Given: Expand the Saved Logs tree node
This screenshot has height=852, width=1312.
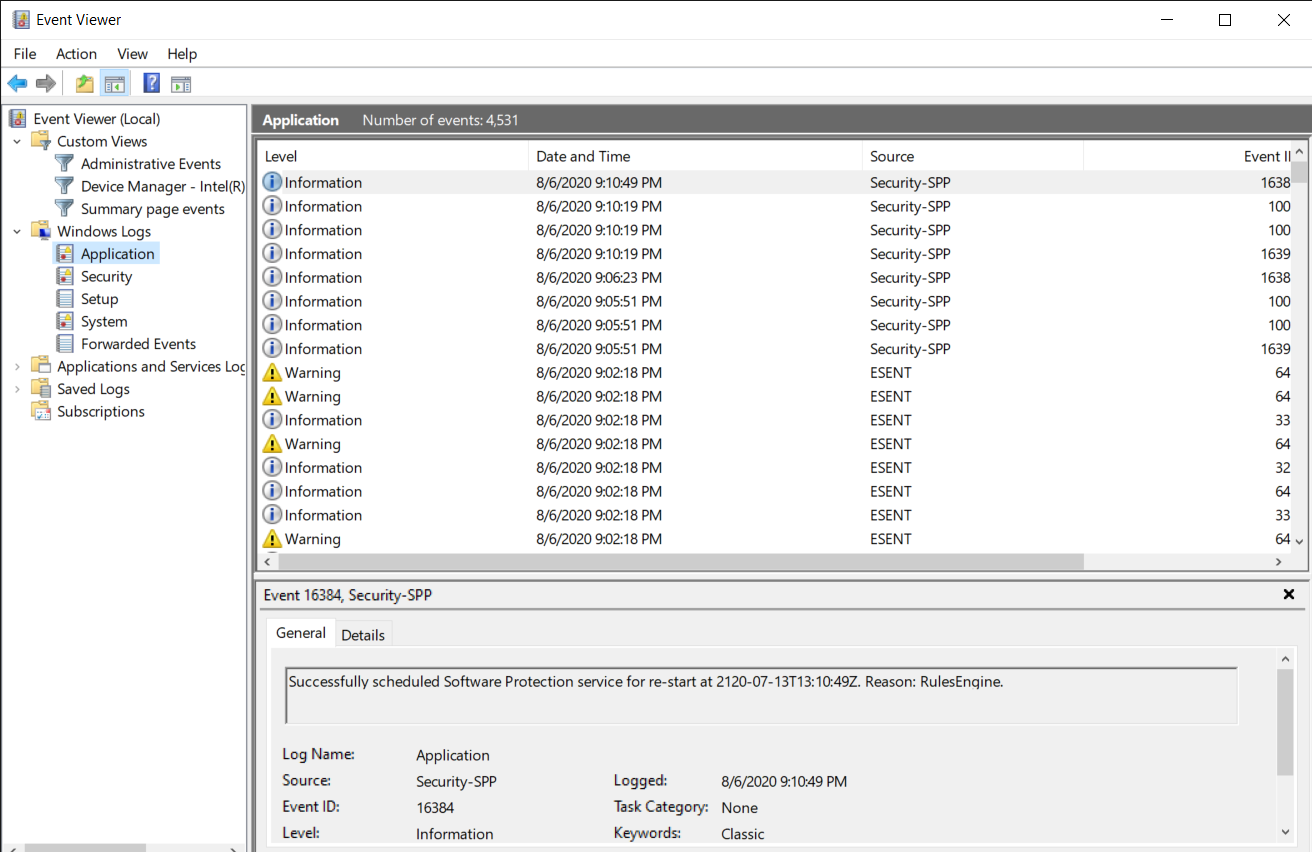Looking at the screenshot, I should click(x=17, y=389).
